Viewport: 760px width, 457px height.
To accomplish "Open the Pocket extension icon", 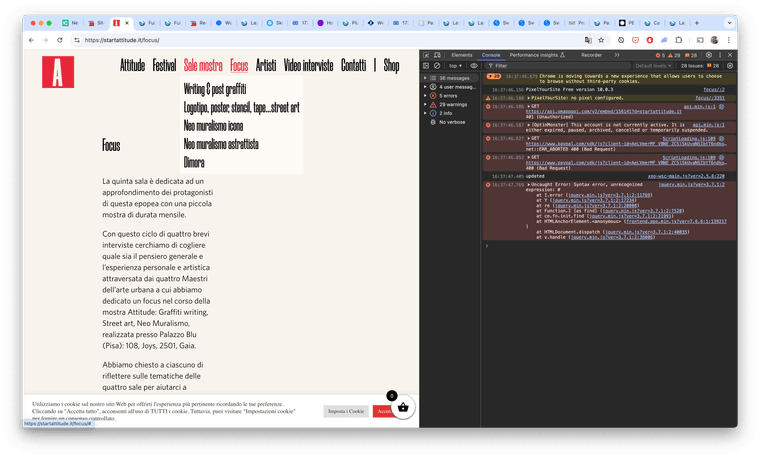I will (635, 40).
